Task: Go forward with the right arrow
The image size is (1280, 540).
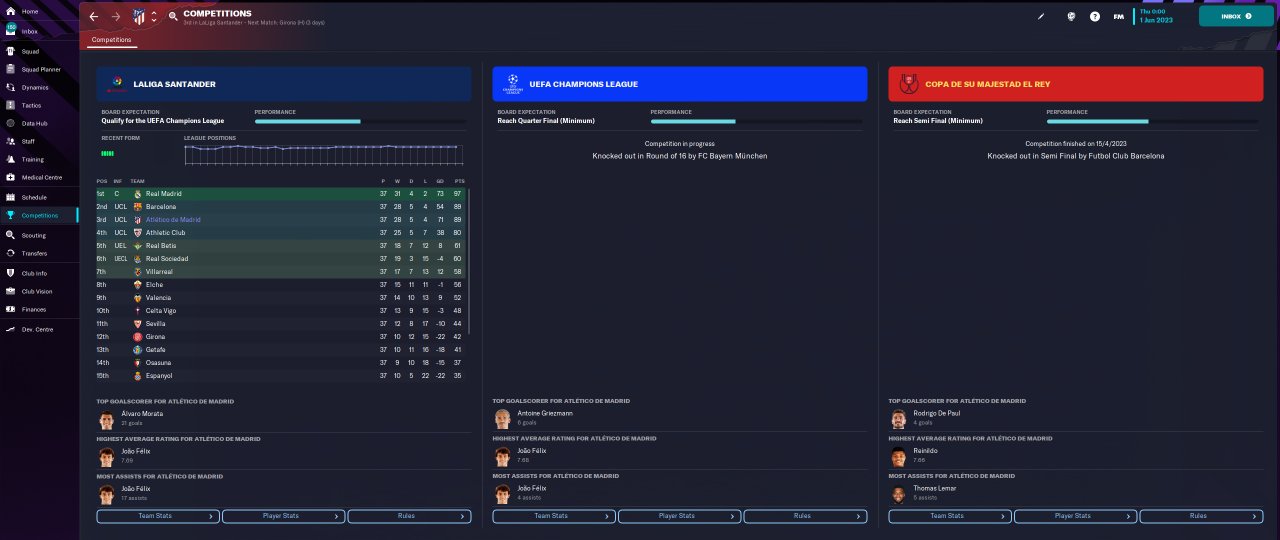Action: tap(115, 17)
